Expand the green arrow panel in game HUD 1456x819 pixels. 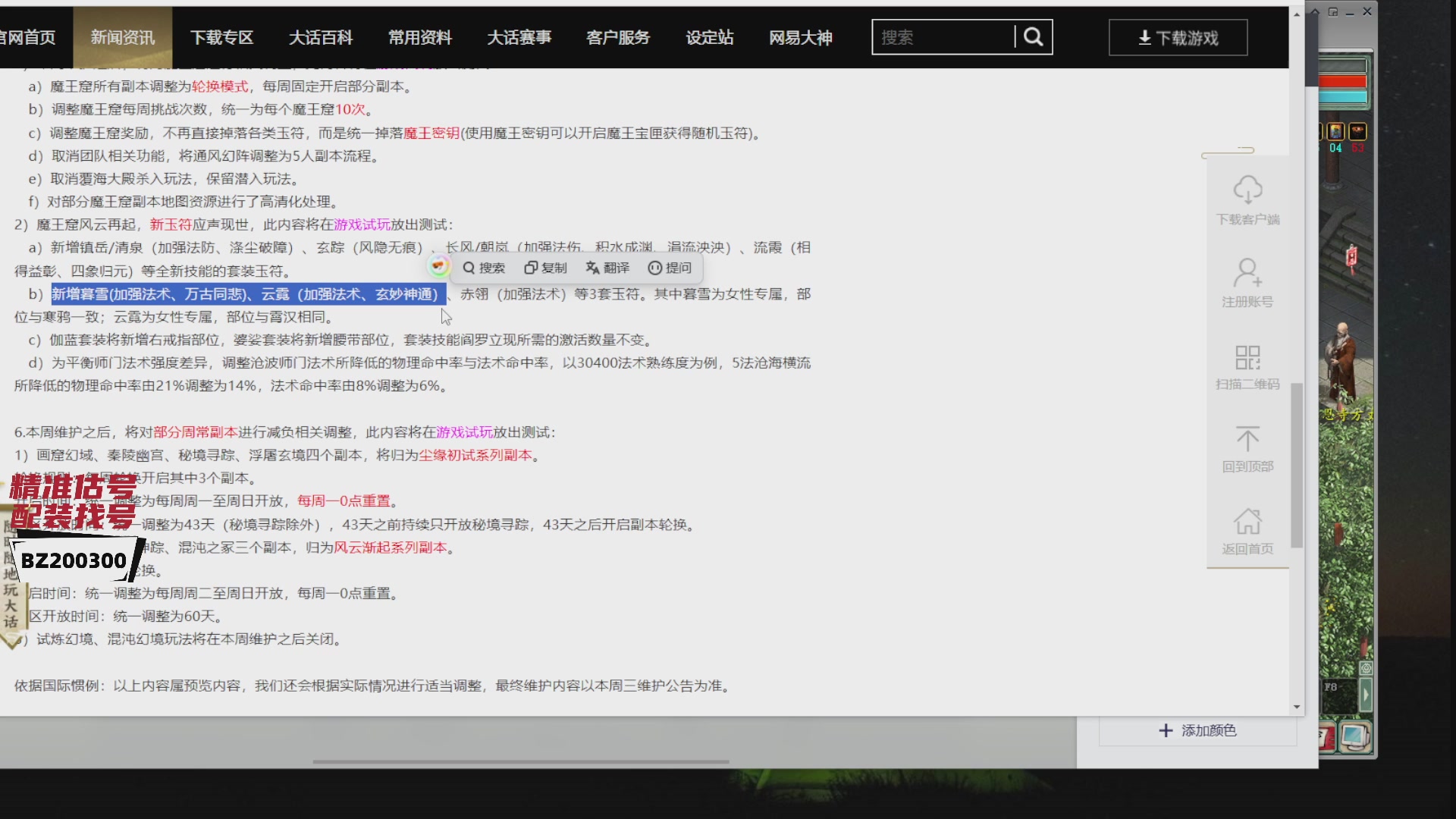tap(1366, 694)
